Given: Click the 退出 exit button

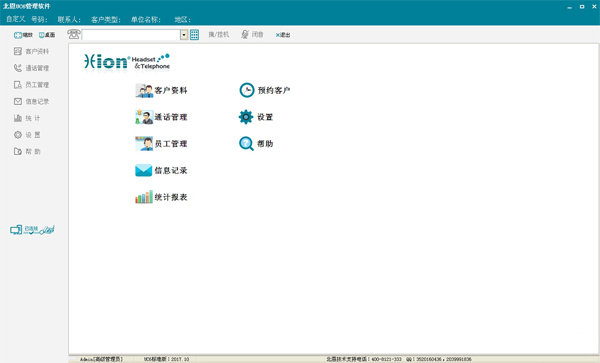Looking at the screenshot, I should (x=283, y=35).
